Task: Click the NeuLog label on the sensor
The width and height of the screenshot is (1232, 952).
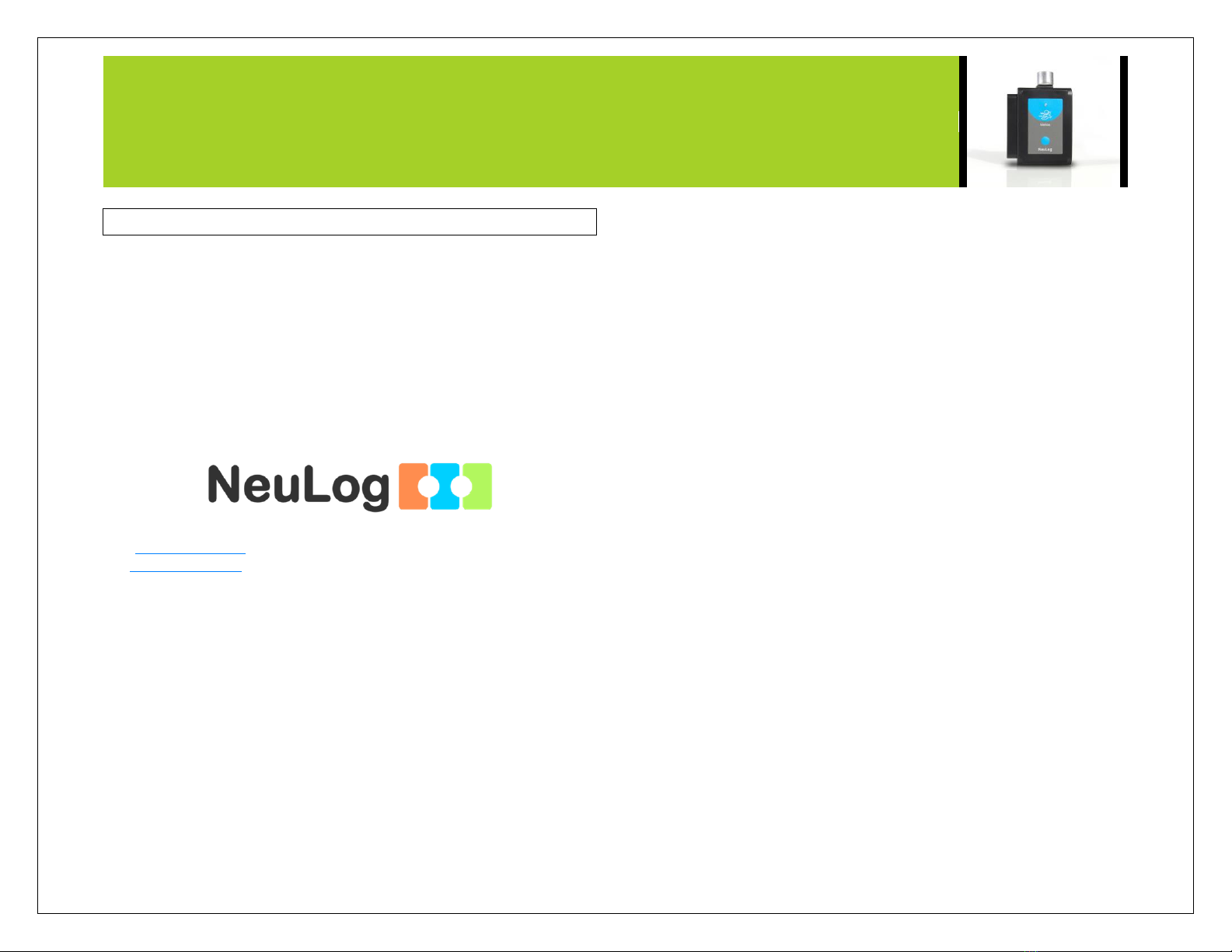Action: pyautogui.click(x=1045, y=149)
